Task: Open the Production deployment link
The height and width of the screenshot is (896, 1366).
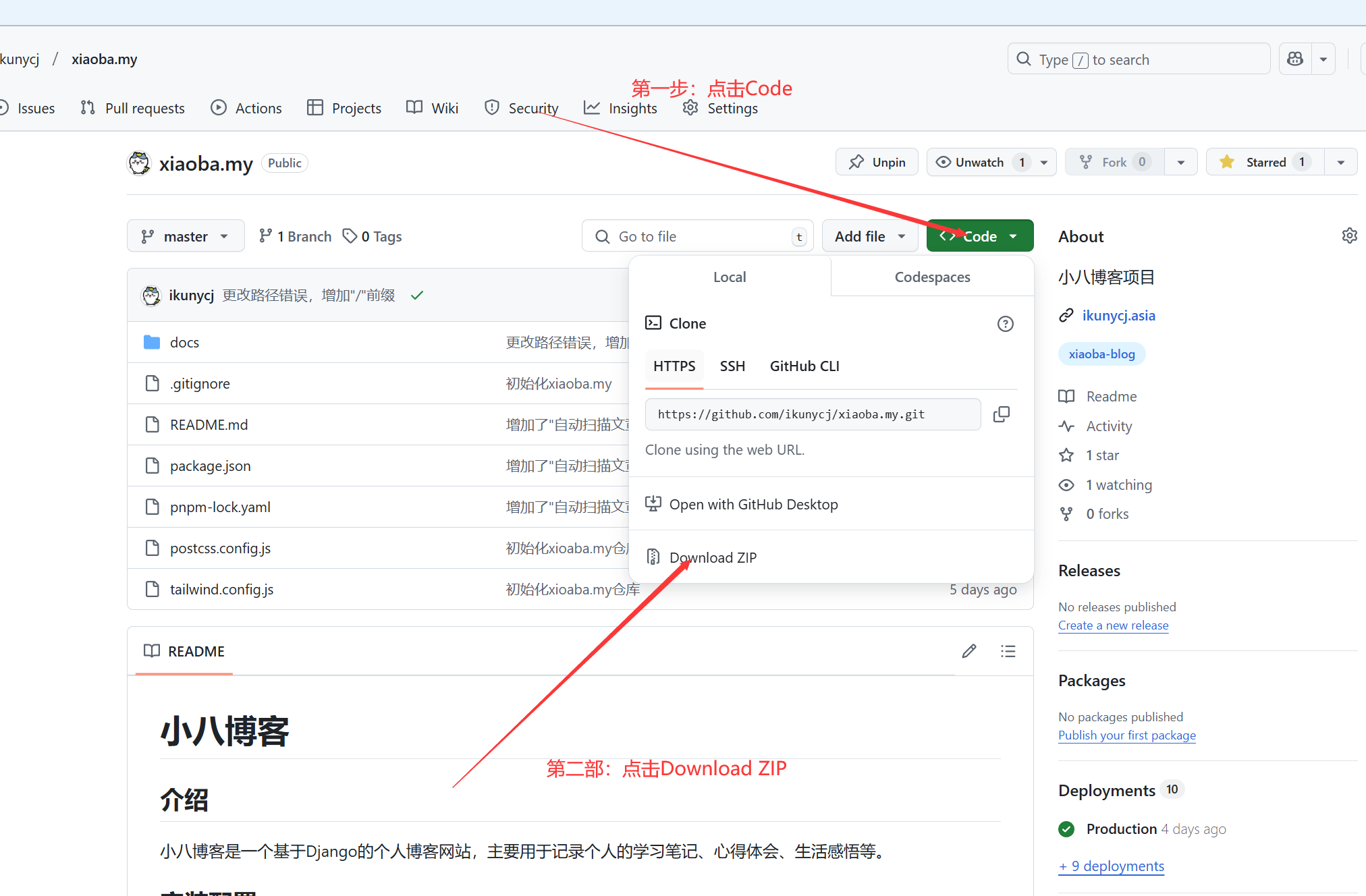Action: [1122, 829]
